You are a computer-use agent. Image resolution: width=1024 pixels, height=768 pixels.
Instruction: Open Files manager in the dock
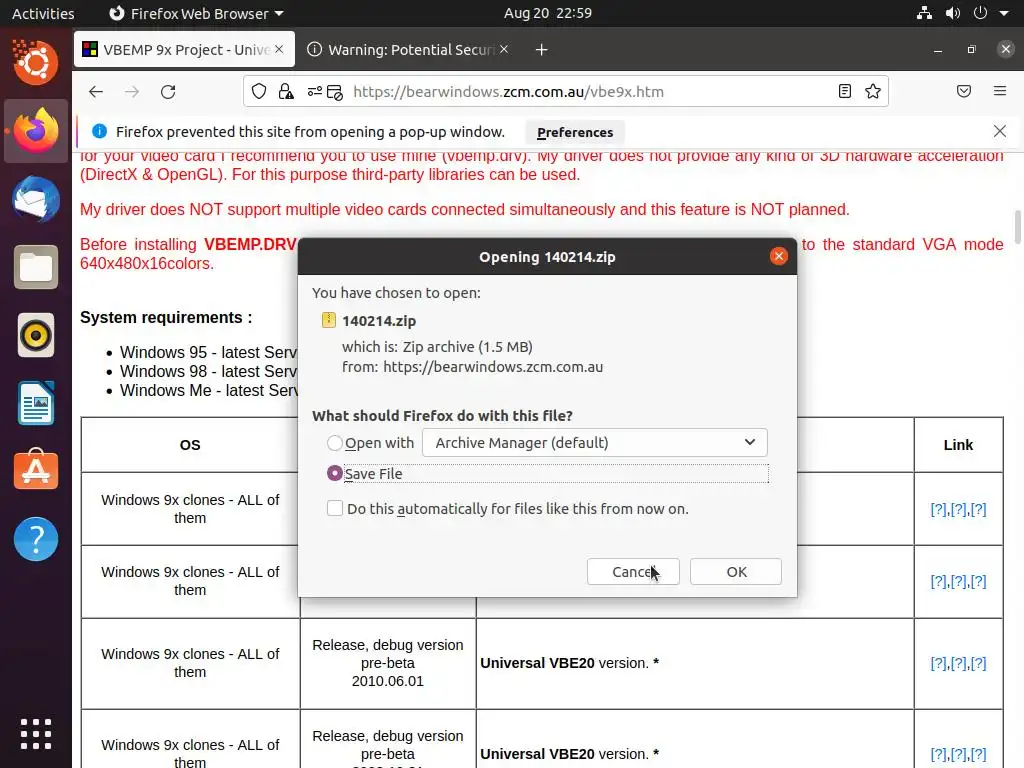(36, 267)
